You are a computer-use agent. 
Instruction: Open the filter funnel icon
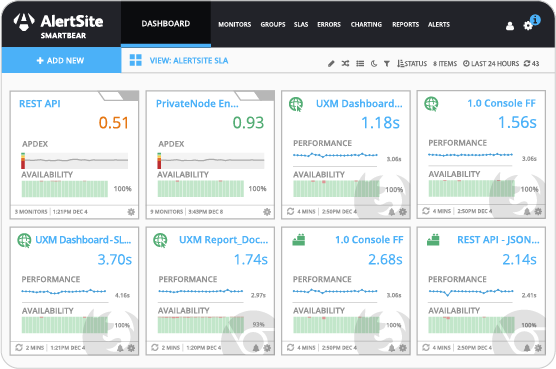[x=387, y=64]
